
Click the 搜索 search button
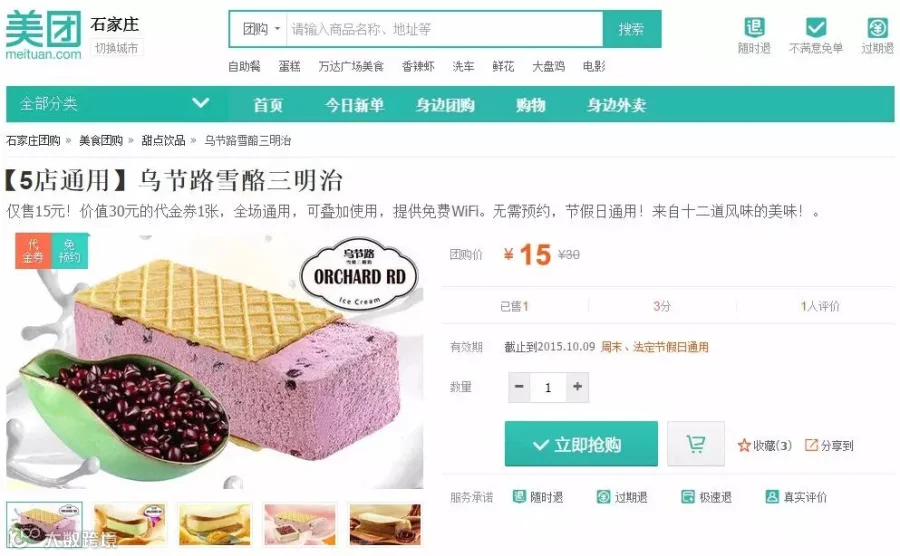coord(631,29)
